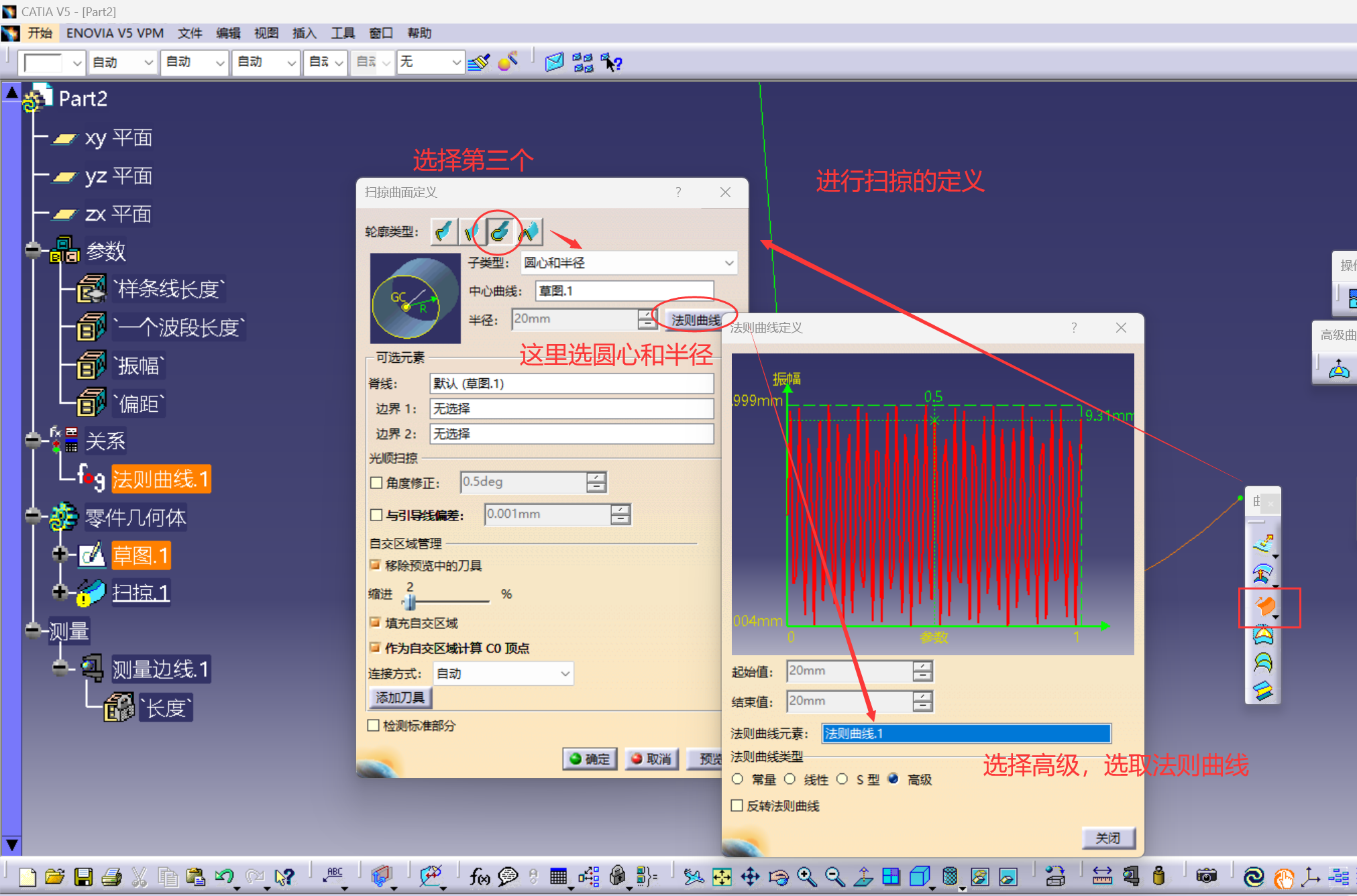
Task: Click the 确定 button
Action: [x=590, y=759]
